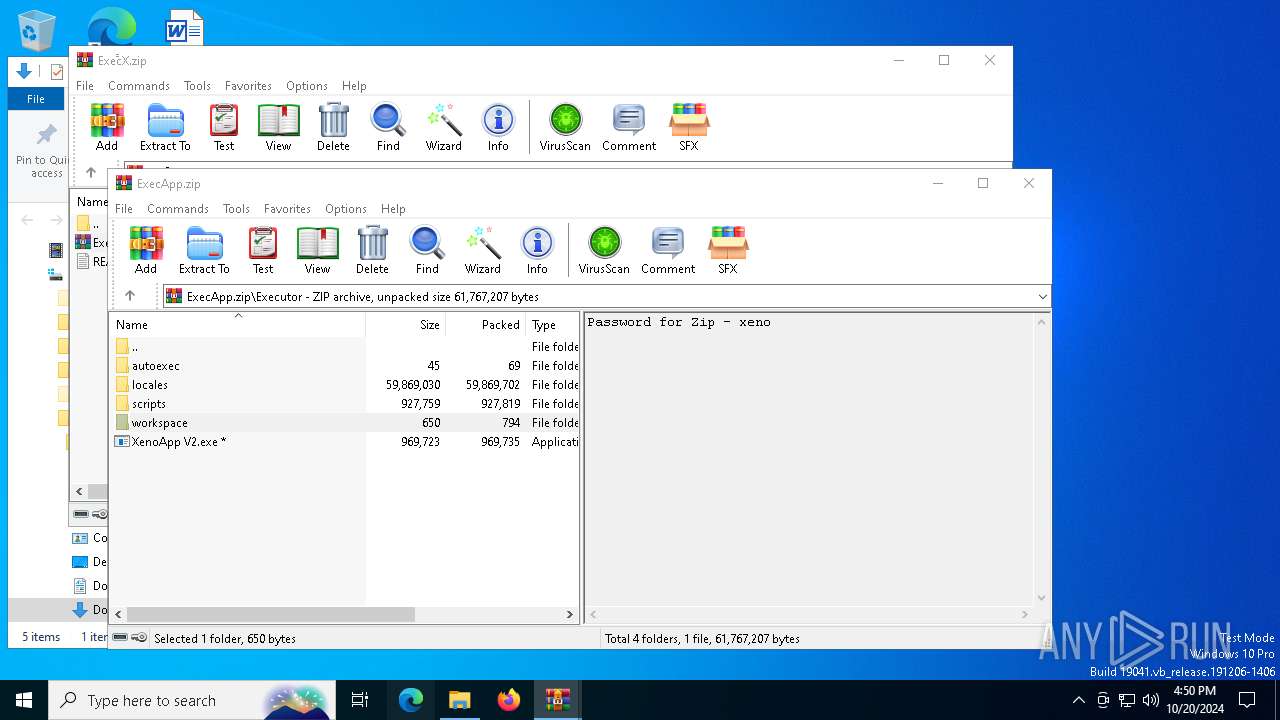This screenshot has height=720, width=1280.
Task: Go up one level in ExecApp.zip
Action: pos(130,296)
